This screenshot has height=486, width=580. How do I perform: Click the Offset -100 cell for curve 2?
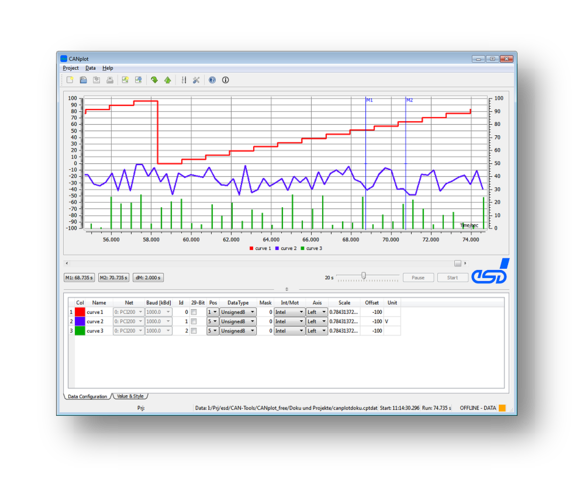coord(372,321)
